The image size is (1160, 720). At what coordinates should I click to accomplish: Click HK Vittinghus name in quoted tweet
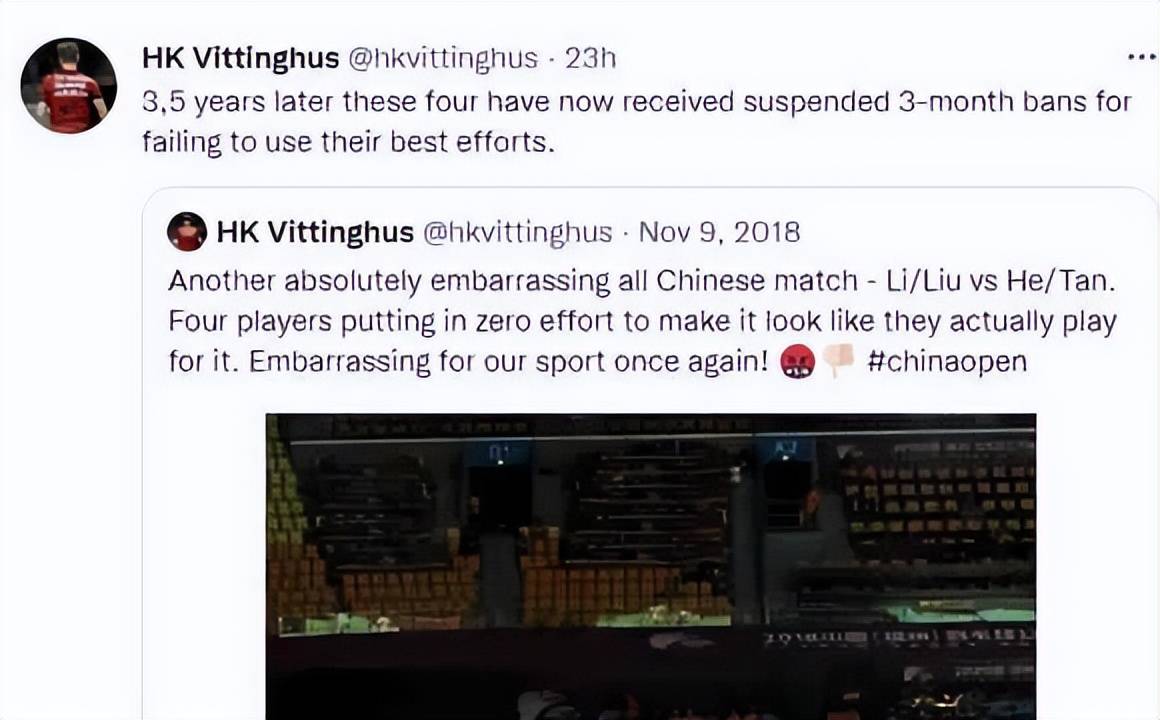[315, 232]
